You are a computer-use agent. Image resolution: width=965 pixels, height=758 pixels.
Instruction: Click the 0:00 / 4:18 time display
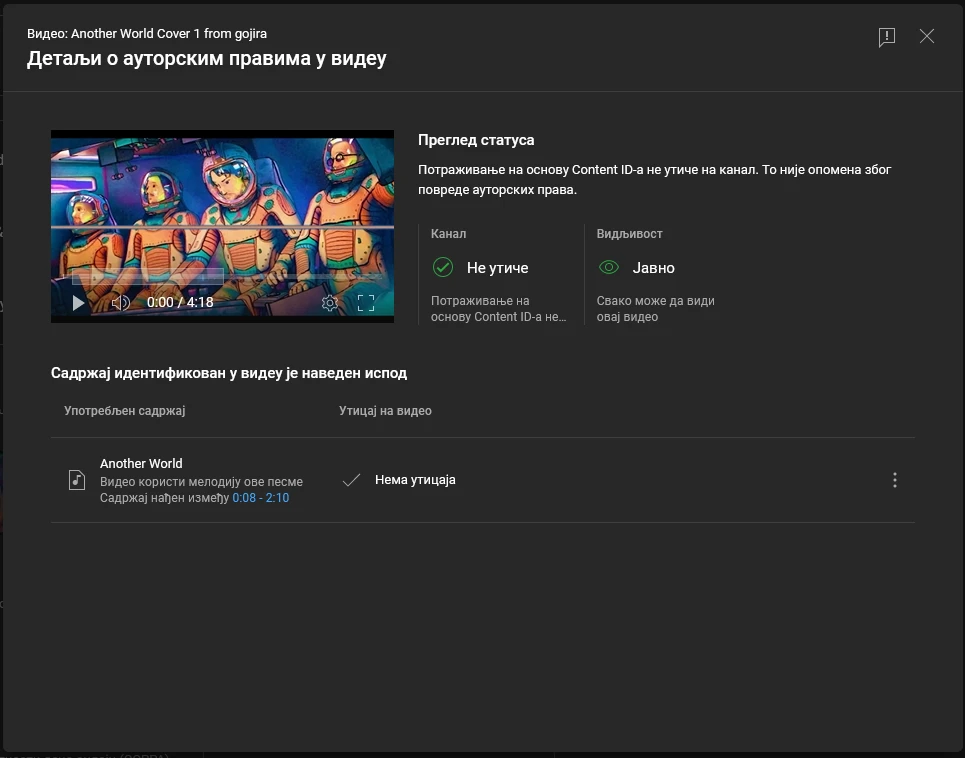coord(180,303)
